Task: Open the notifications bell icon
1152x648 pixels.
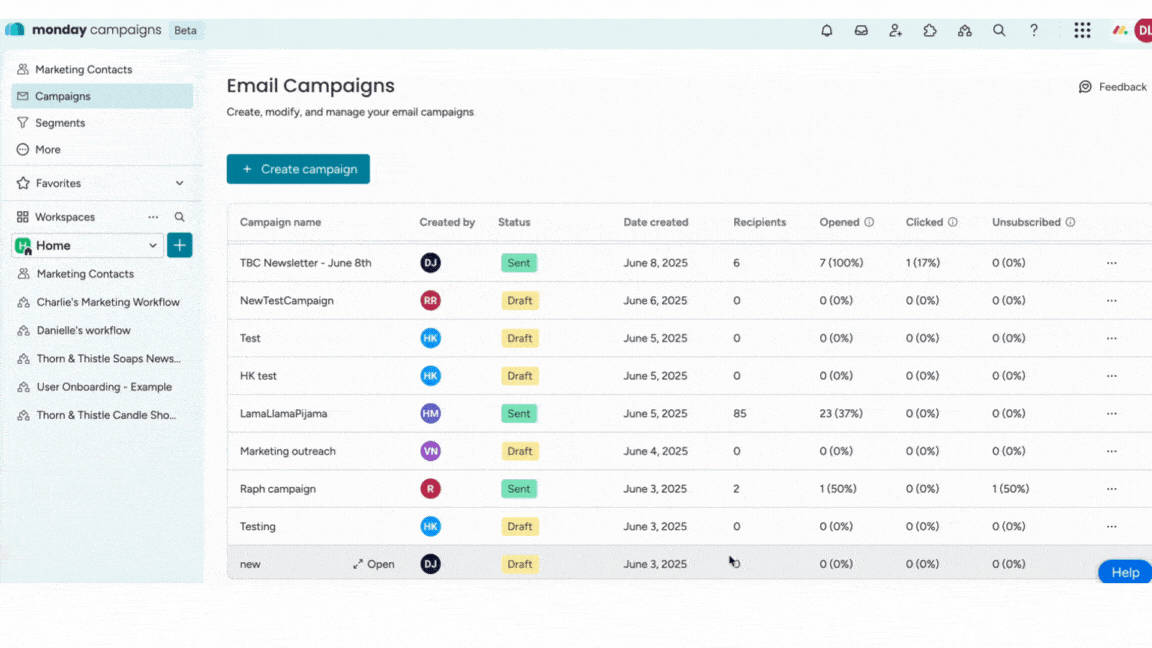Action: (827, 30)
